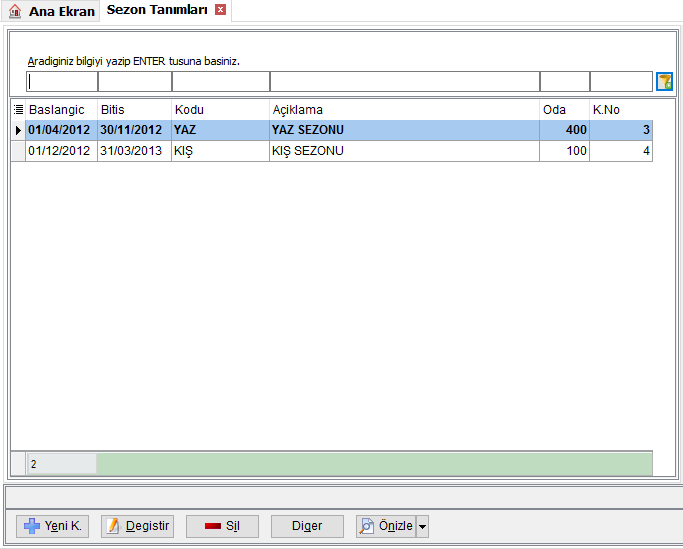The width and height of the screenshot is (683, 549).
Task: Click the home icon on Ana Ekran tab
Action: (x=15, y=11)
